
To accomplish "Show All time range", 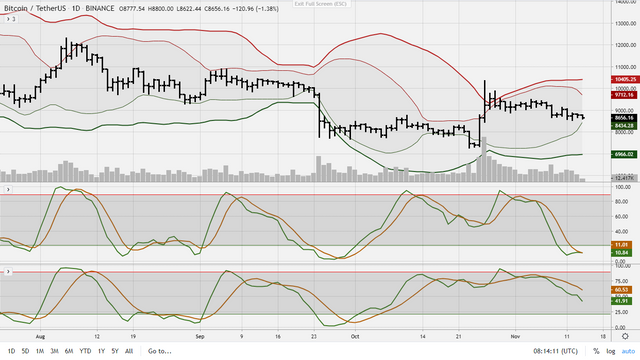I will [129, 351].
